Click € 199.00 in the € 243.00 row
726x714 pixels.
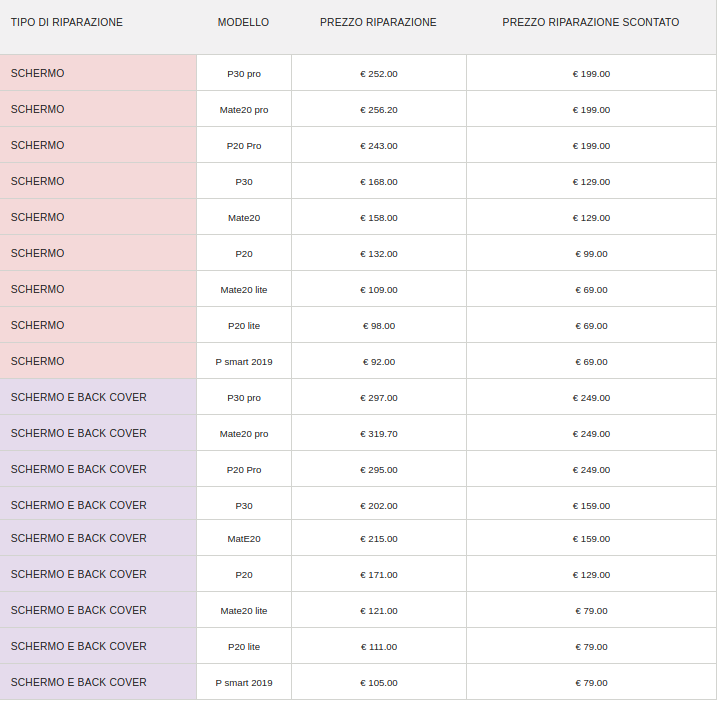point(591,146)
